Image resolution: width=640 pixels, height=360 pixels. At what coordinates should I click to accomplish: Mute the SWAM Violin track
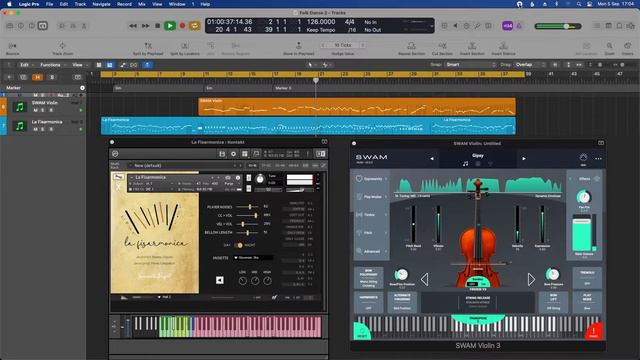[36, 110]
